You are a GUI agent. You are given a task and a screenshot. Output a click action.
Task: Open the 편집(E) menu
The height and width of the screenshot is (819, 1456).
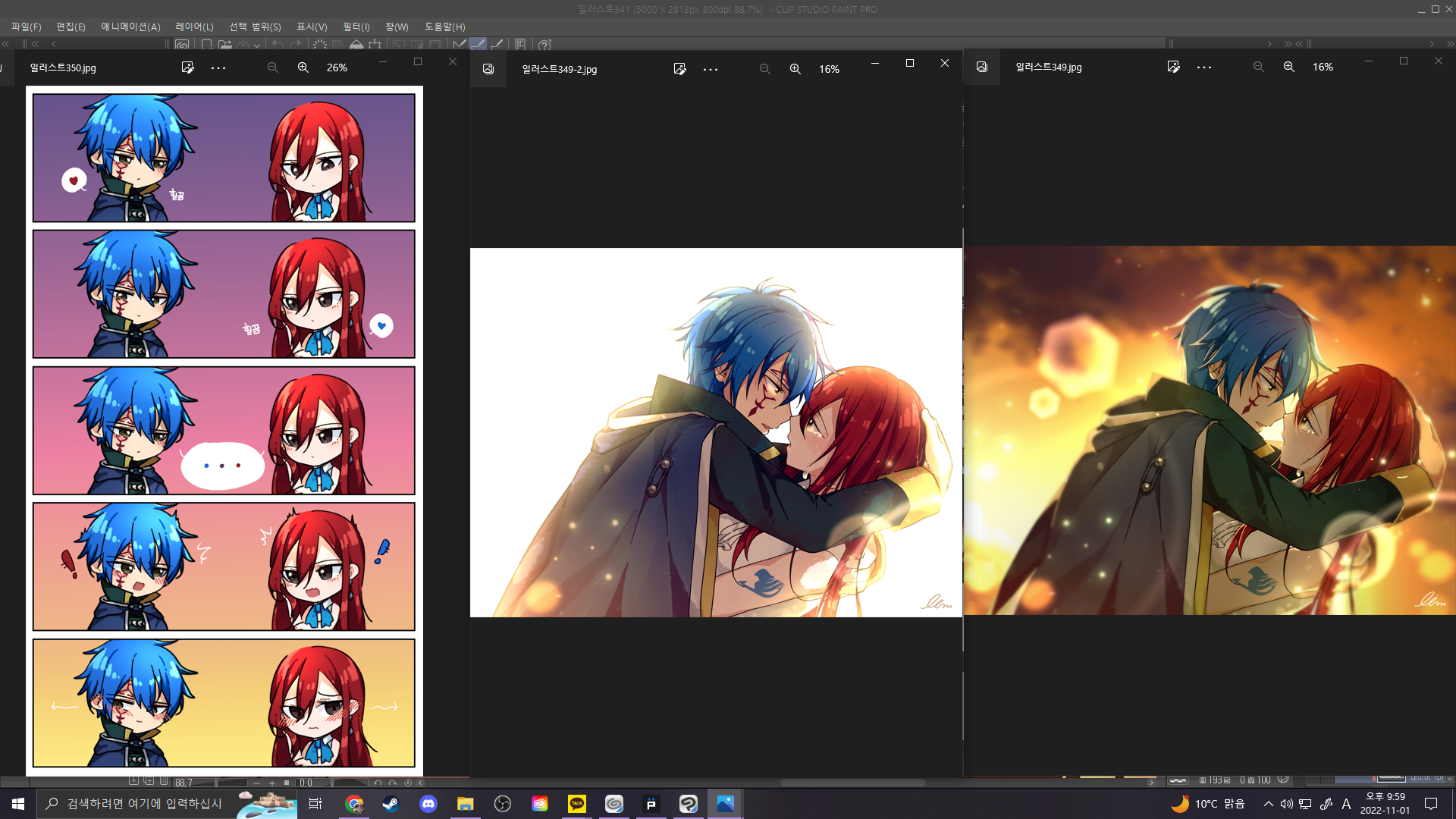click(x=71, y=27)
